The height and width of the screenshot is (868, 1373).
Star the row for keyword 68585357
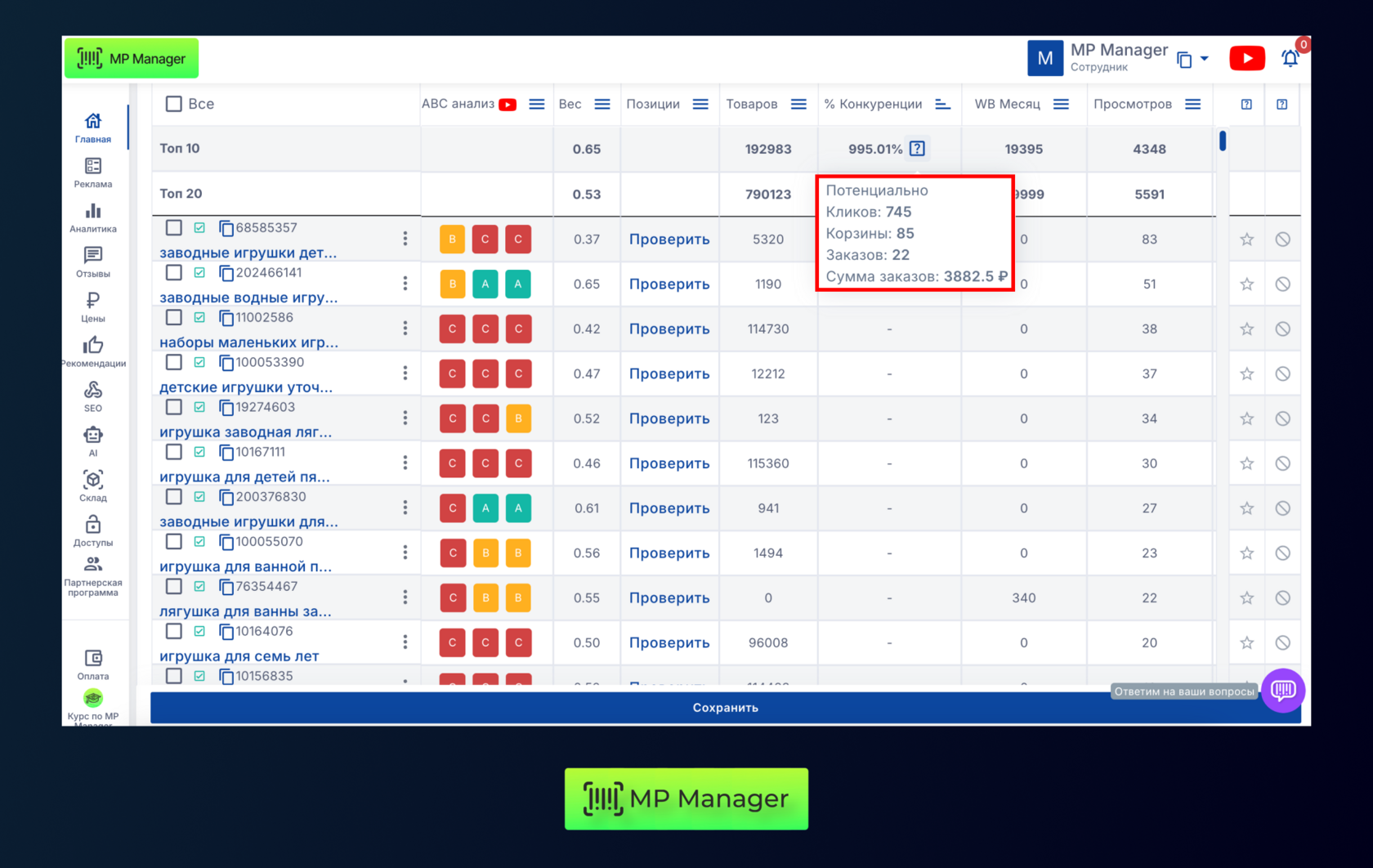[1246, 239]
